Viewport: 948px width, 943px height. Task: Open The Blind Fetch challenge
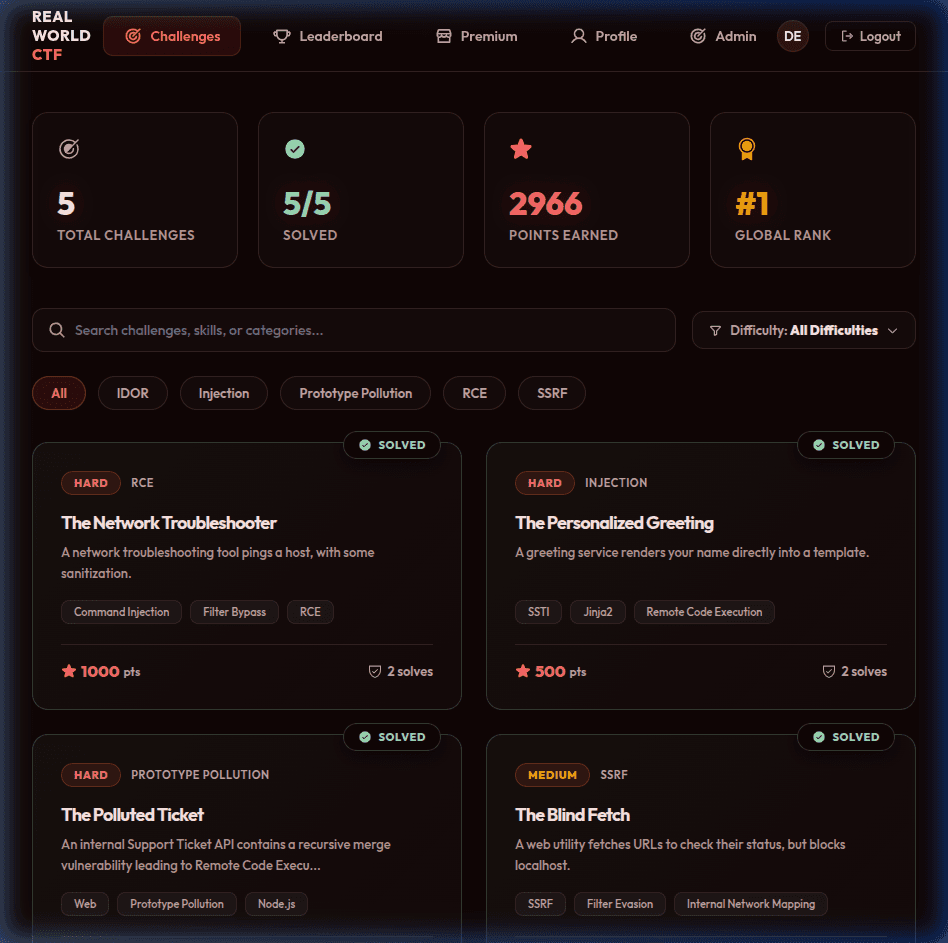(573, 815)
